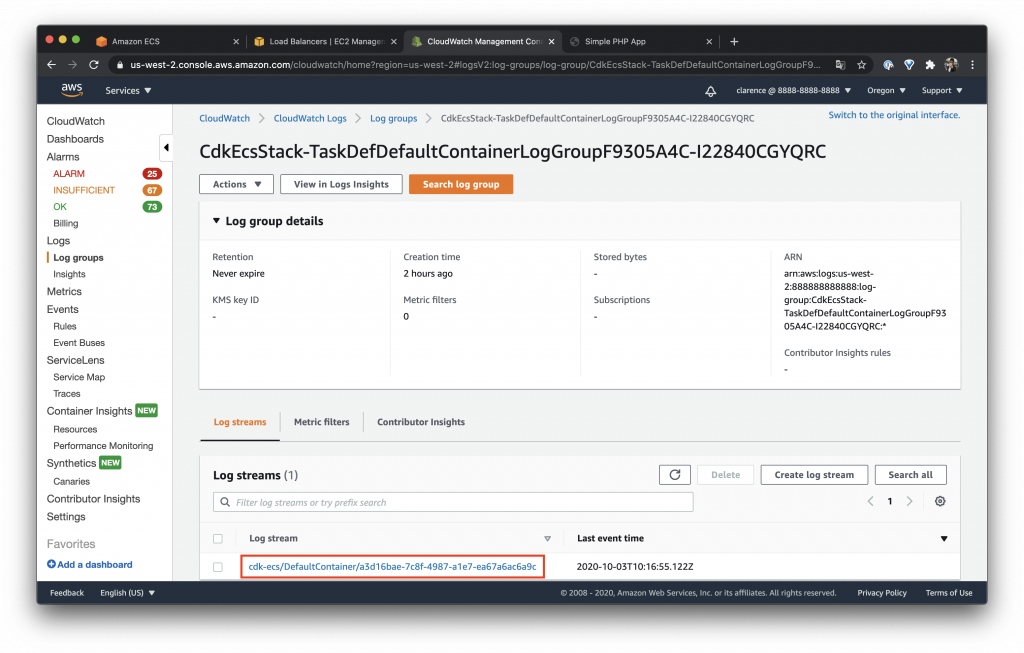Open a new browser tab with plus
1024x653 pixels.
coord(734,41)
